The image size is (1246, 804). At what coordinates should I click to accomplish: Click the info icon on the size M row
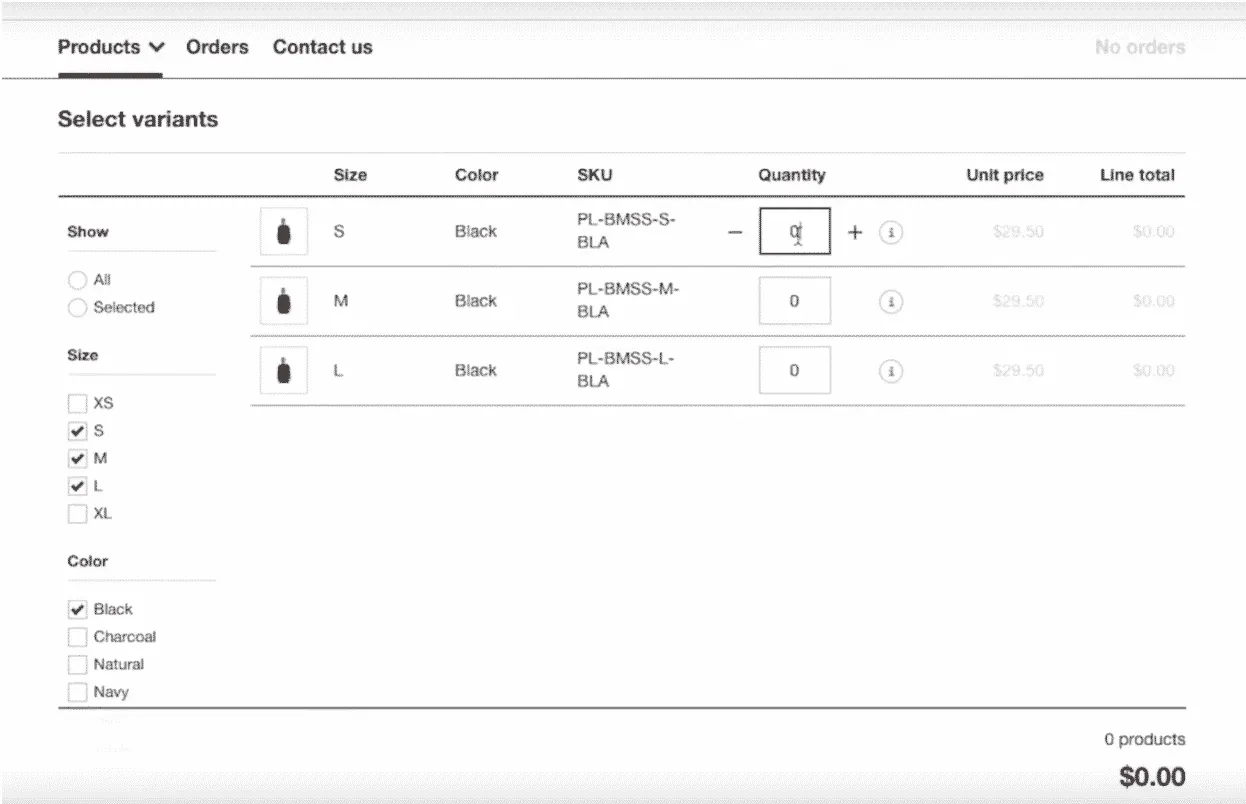click(891, 300)
